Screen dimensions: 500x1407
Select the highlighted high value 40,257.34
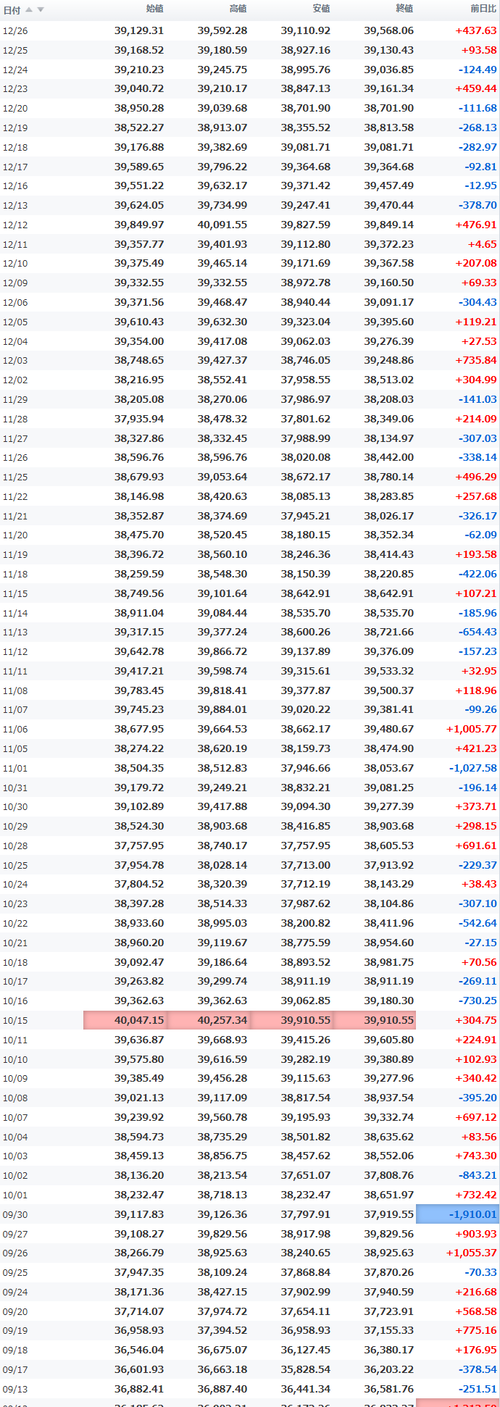222,1021
